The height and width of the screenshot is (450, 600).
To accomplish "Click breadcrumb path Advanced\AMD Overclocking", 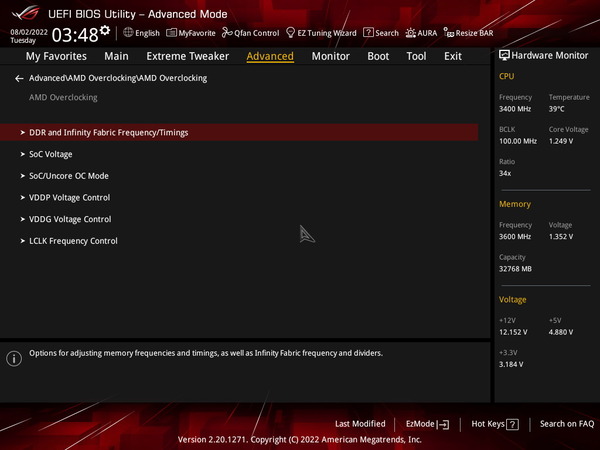I will coord(118,78).
